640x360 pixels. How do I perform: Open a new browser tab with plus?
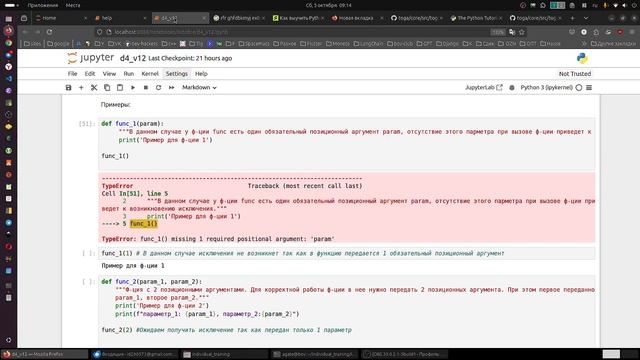click(572, 18)
